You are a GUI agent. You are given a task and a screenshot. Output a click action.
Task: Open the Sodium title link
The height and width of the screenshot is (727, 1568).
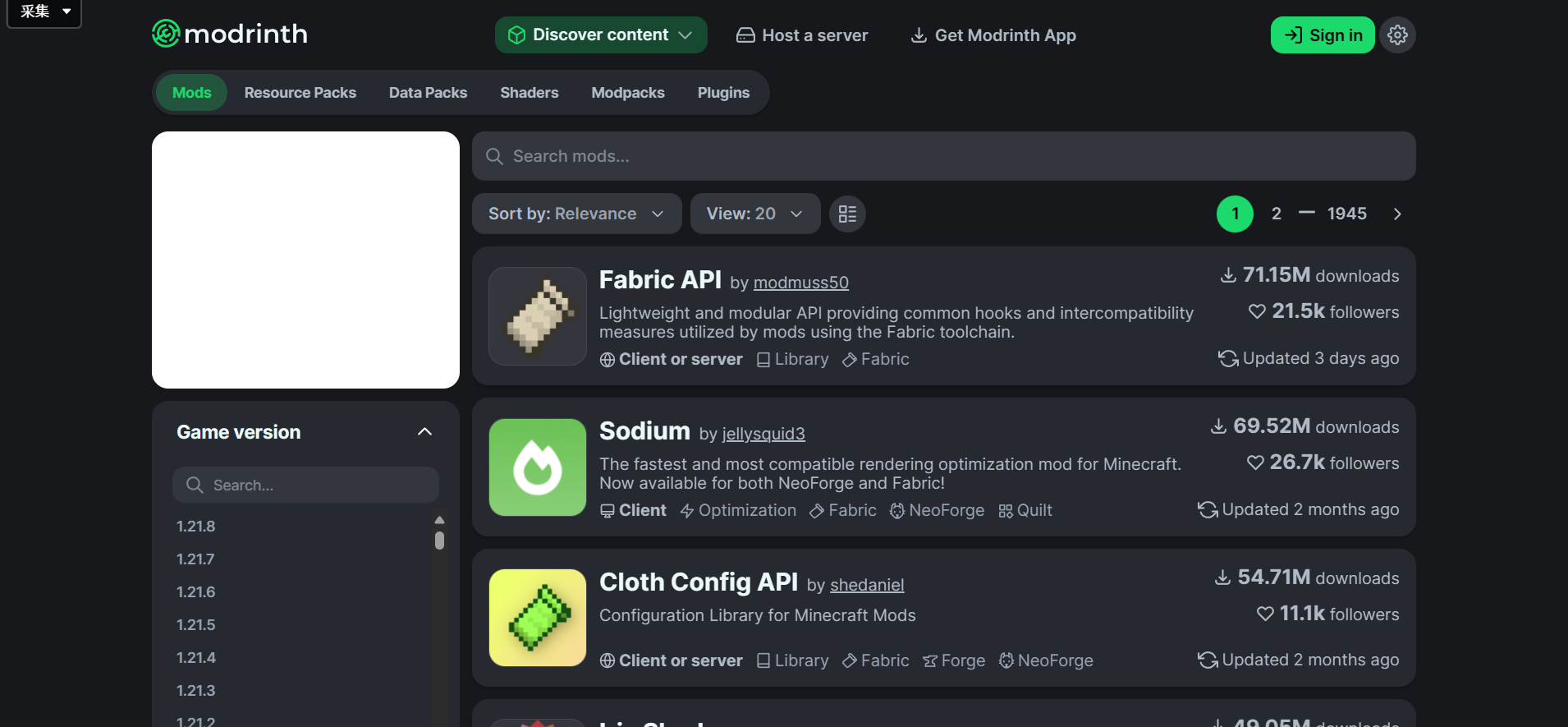(644, 430)
